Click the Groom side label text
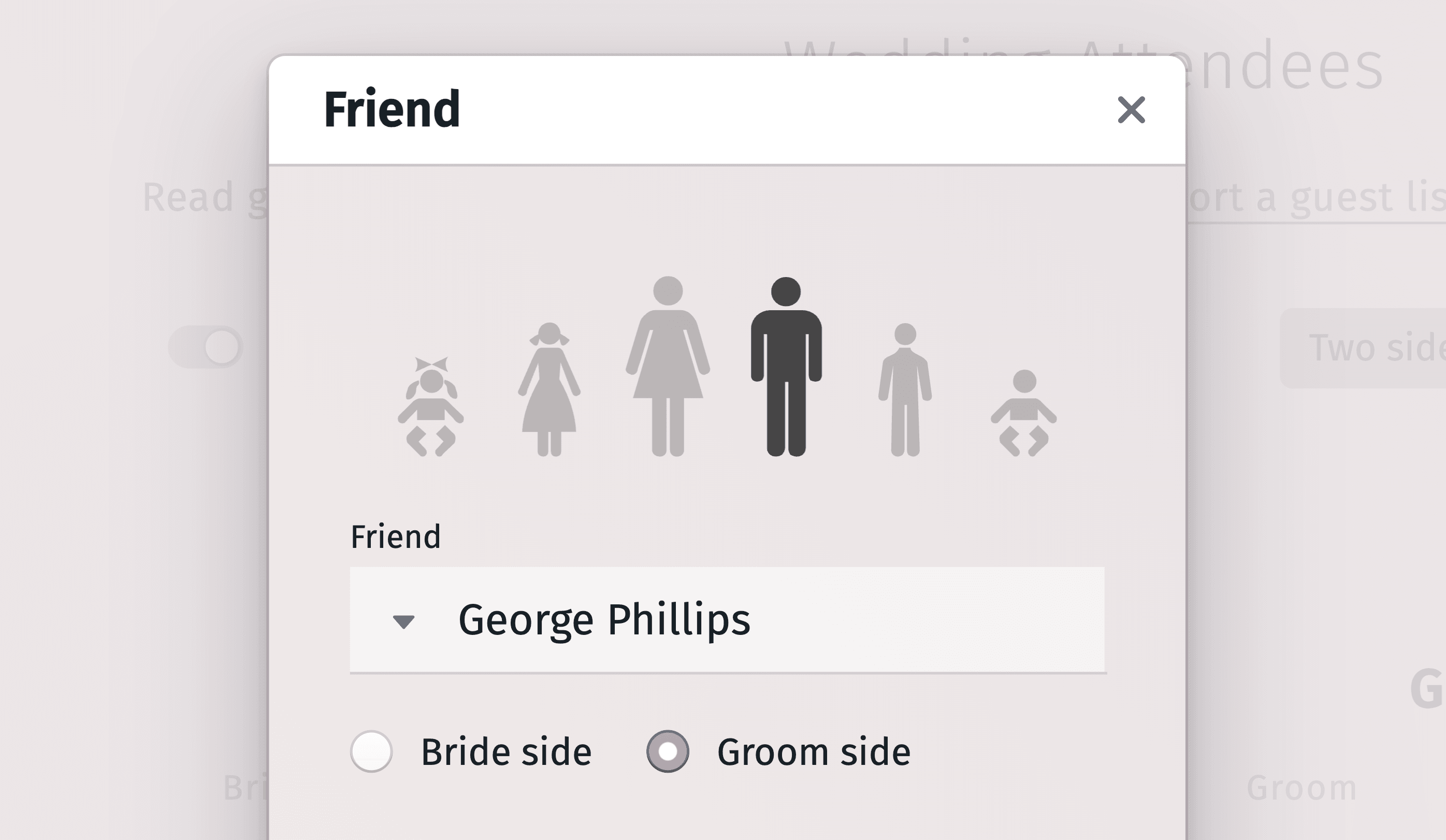Screen dimensions: 1446x840 (814, 751)
